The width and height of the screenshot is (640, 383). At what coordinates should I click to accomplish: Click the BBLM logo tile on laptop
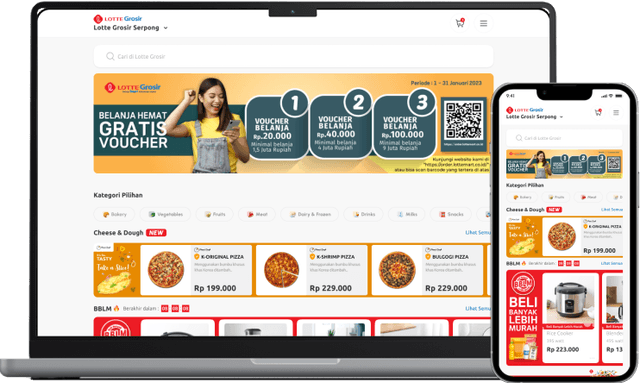pos(116,327)
